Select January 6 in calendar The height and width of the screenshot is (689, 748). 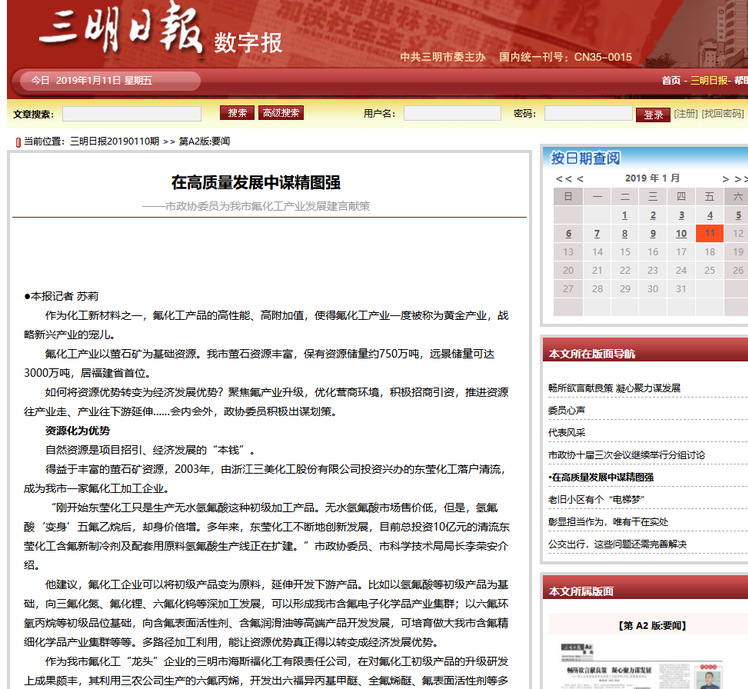point(568,234)
